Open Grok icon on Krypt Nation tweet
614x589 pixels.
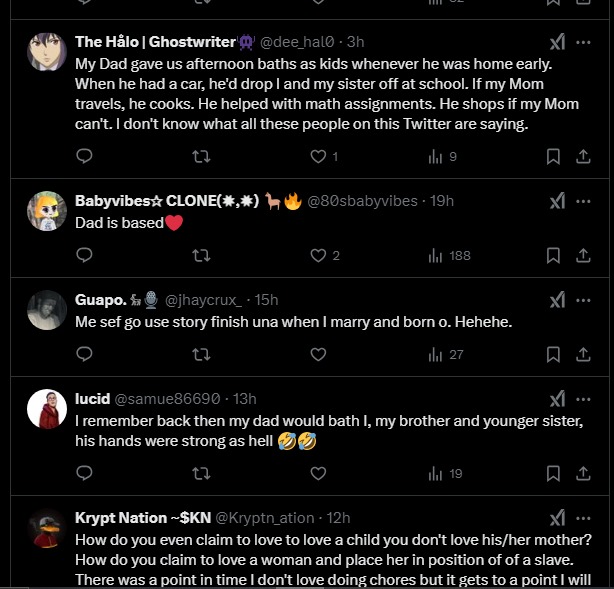(558, 517)
